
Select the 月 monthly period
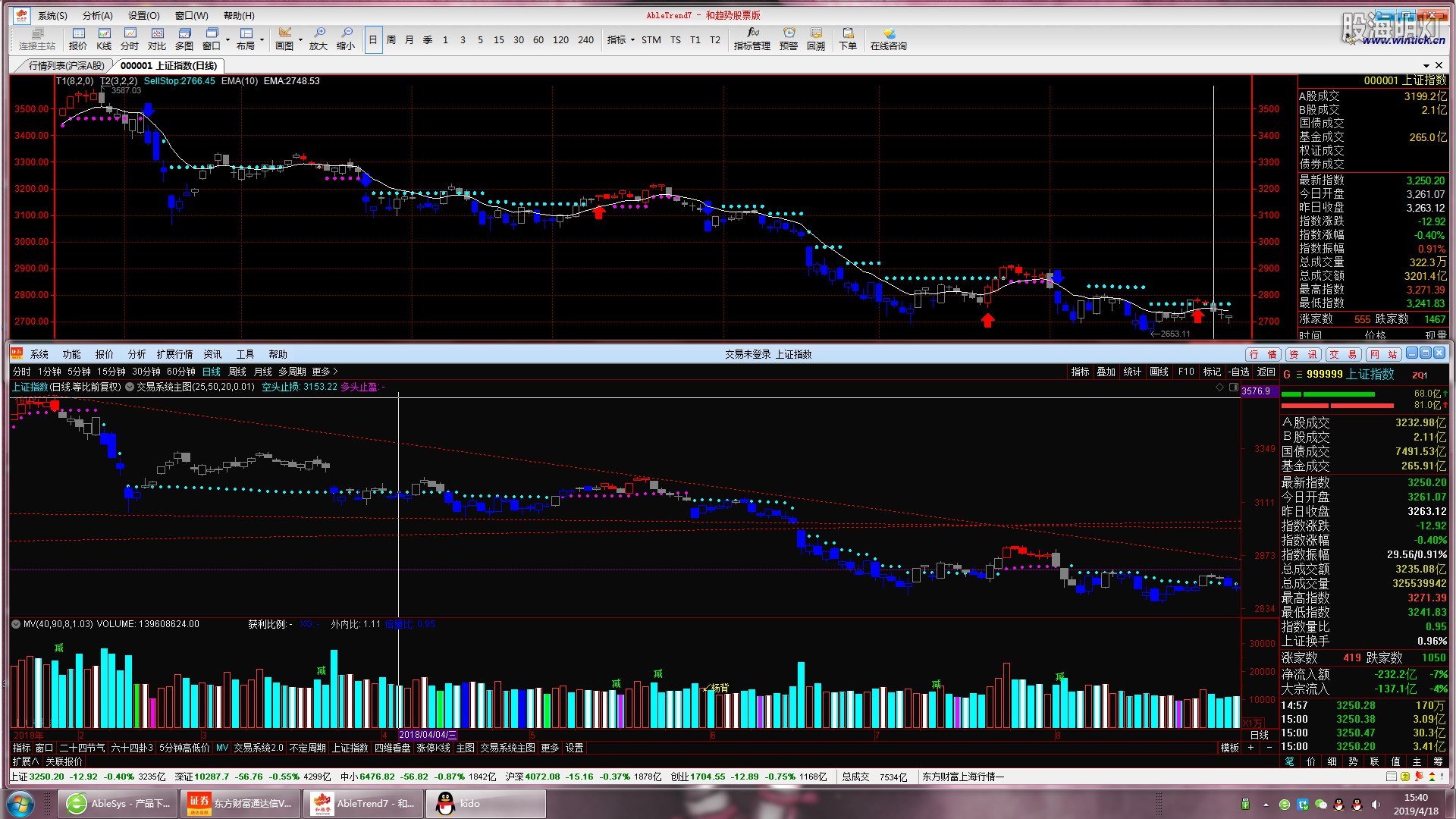tap(409, 39)
